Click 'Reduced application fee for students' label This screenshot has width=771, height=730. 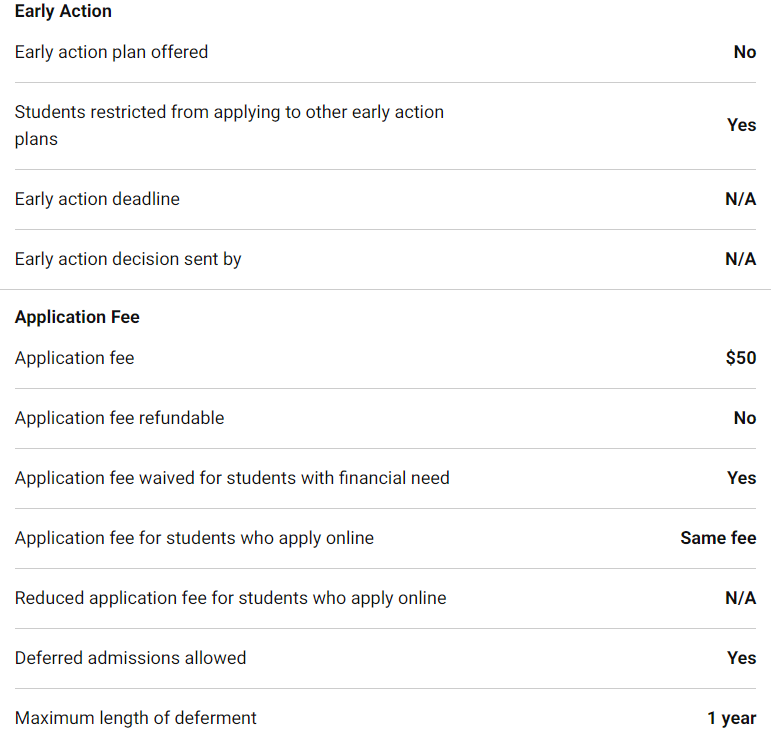click(230, 598)
